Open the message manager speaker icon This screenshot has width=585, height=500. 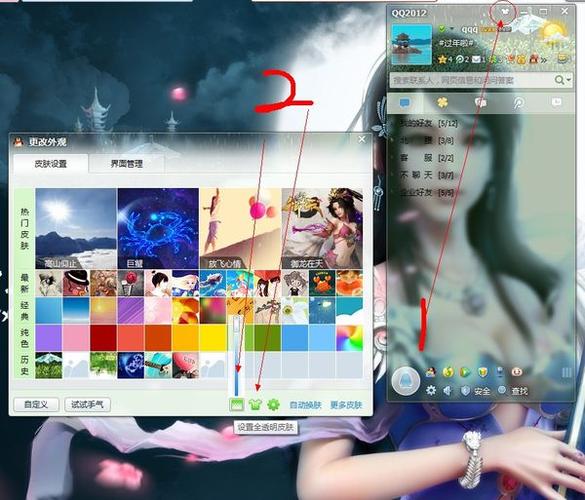[447, 390]
